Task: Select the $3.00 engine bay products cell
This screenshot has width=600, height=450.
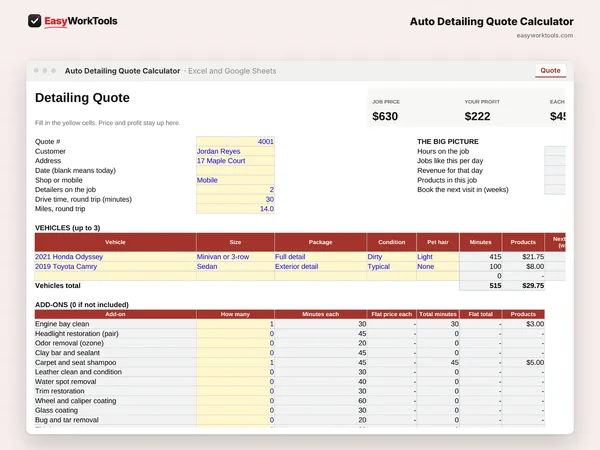Action: pyautogui.click(x=523, y=324)
